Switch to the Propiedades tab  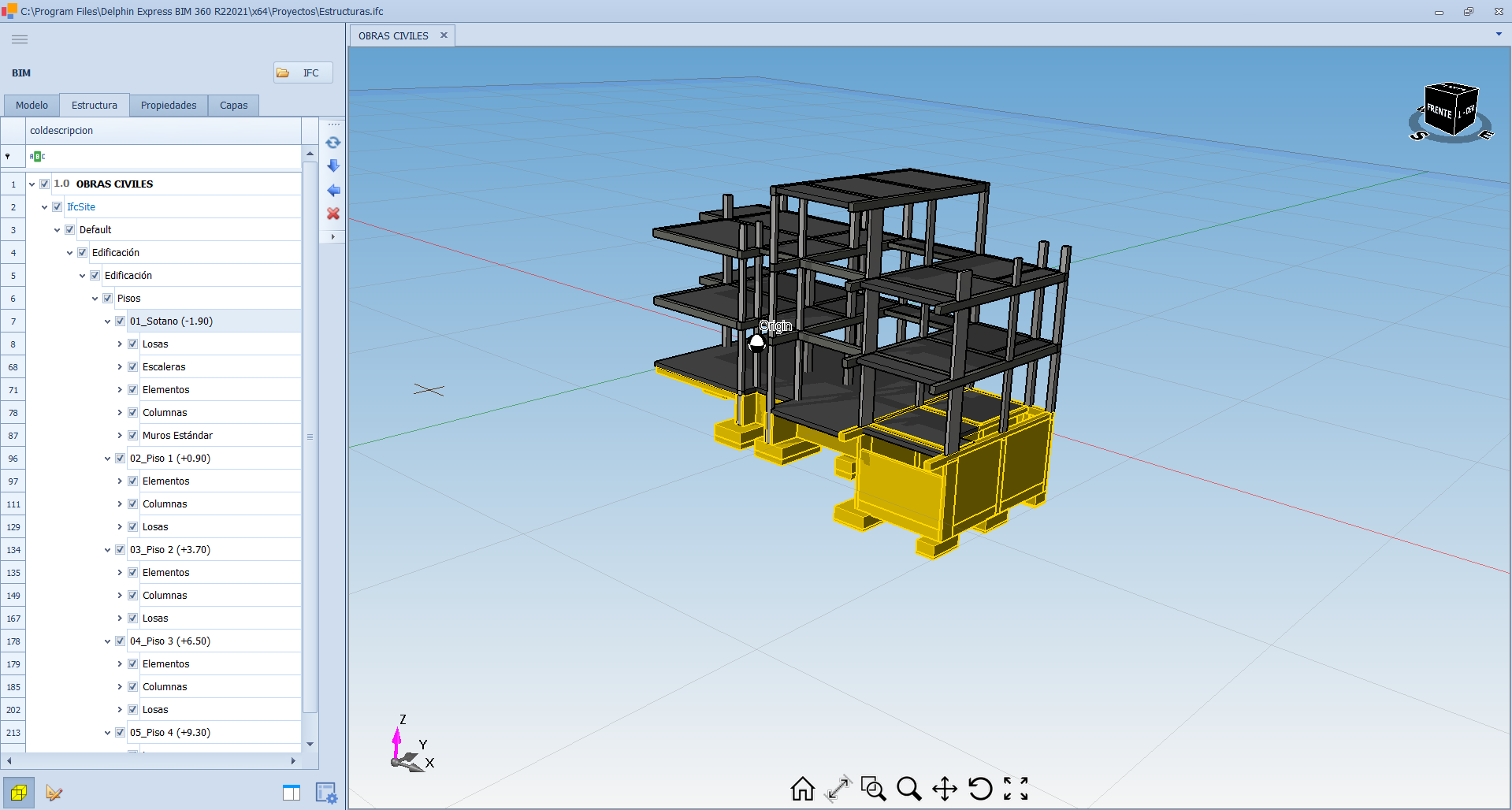click(169, 106)
